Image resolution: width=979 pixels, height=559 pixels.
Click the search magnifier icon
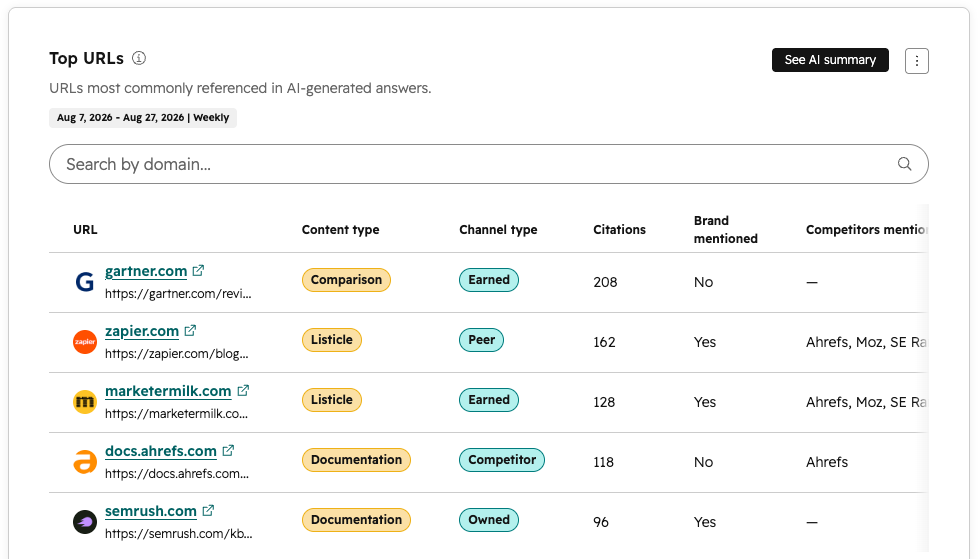904,164
